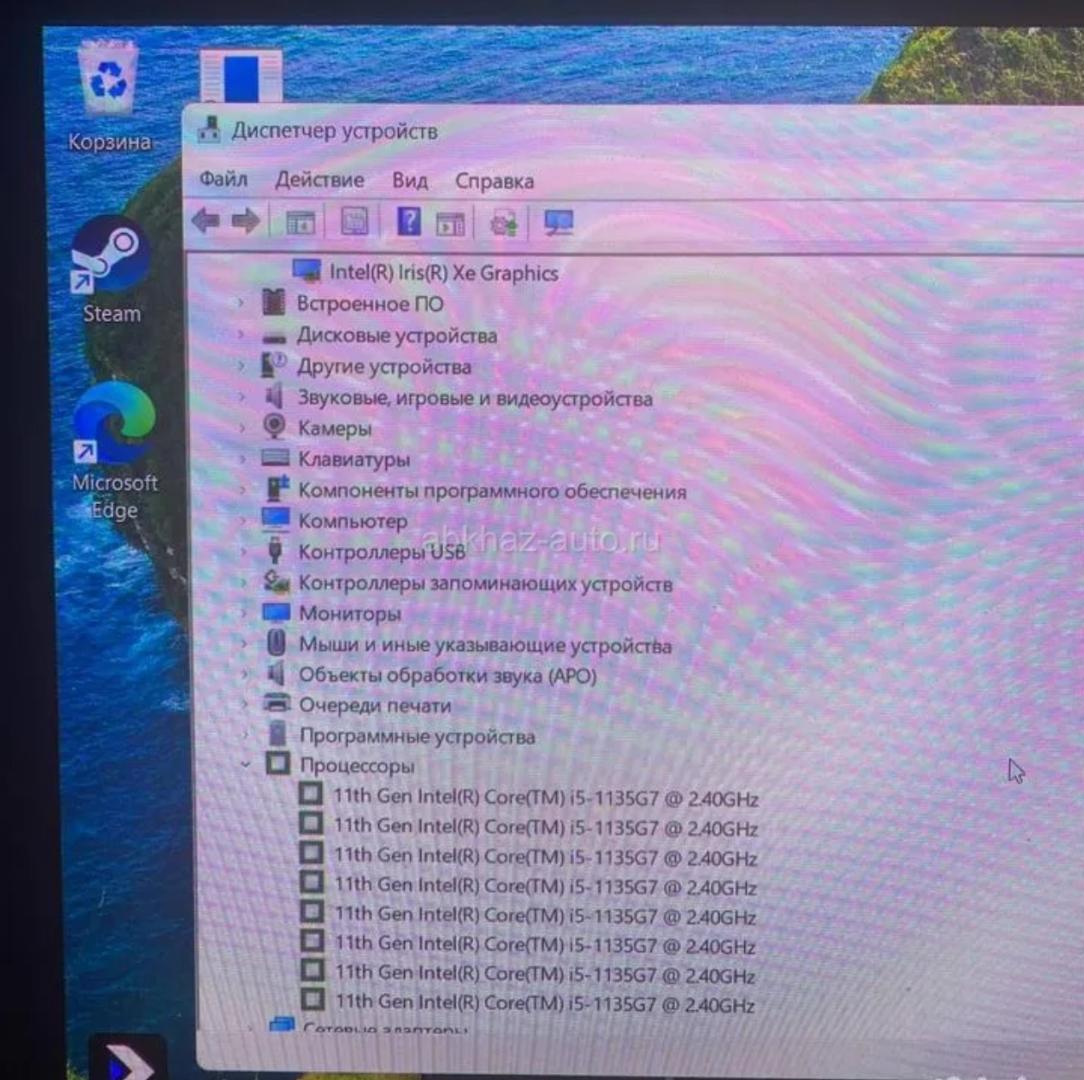Click the Properties icon in the toolbar
1084x1080 pixels.
[x=354, y=221]
